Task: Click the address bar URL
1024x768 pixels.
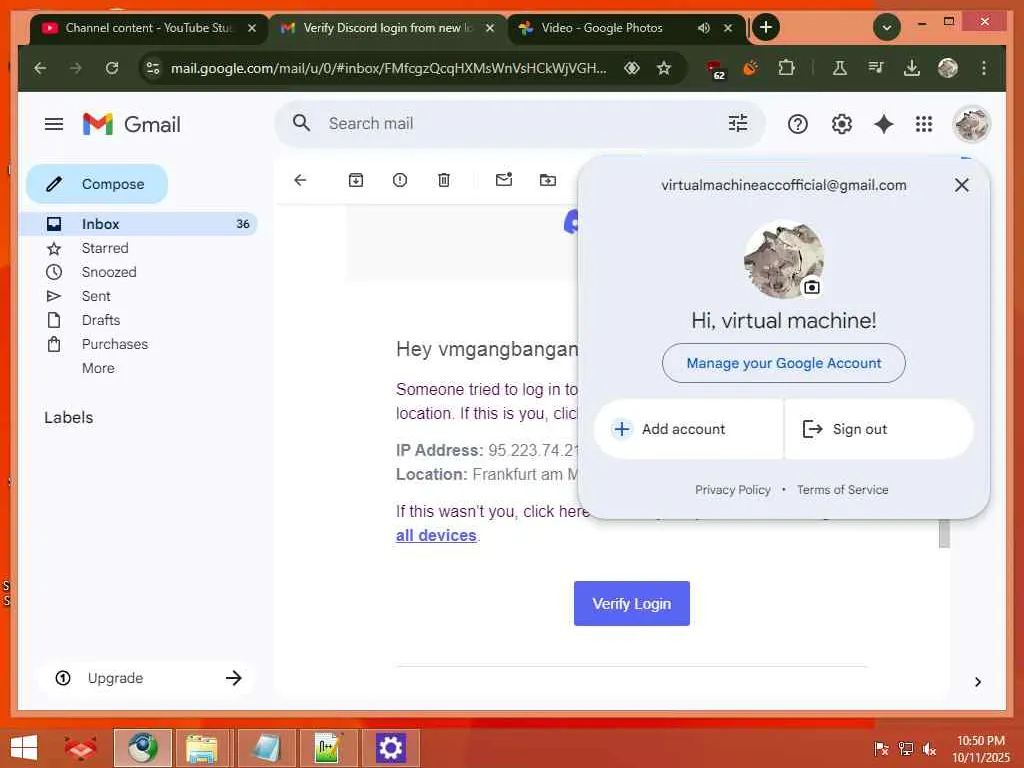Action: pos(389,68)
